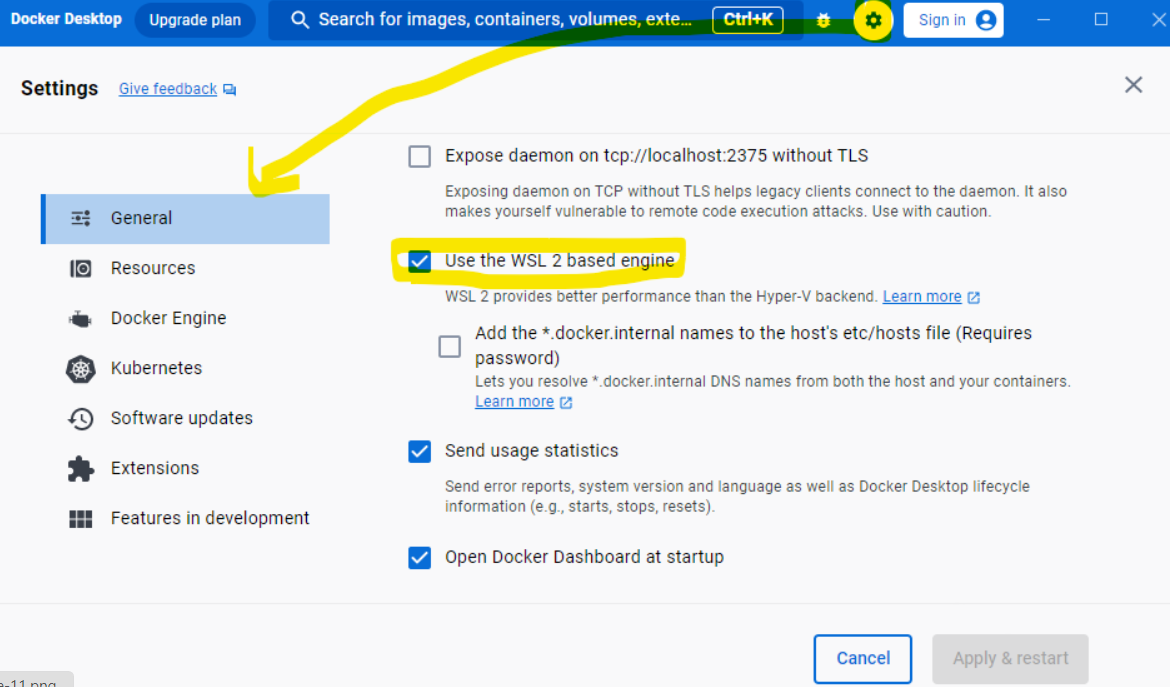Click 'Open Docker Dashboard at startup' label text
Viewport: 1170px width, 687px height.
[x=584, y=557]
